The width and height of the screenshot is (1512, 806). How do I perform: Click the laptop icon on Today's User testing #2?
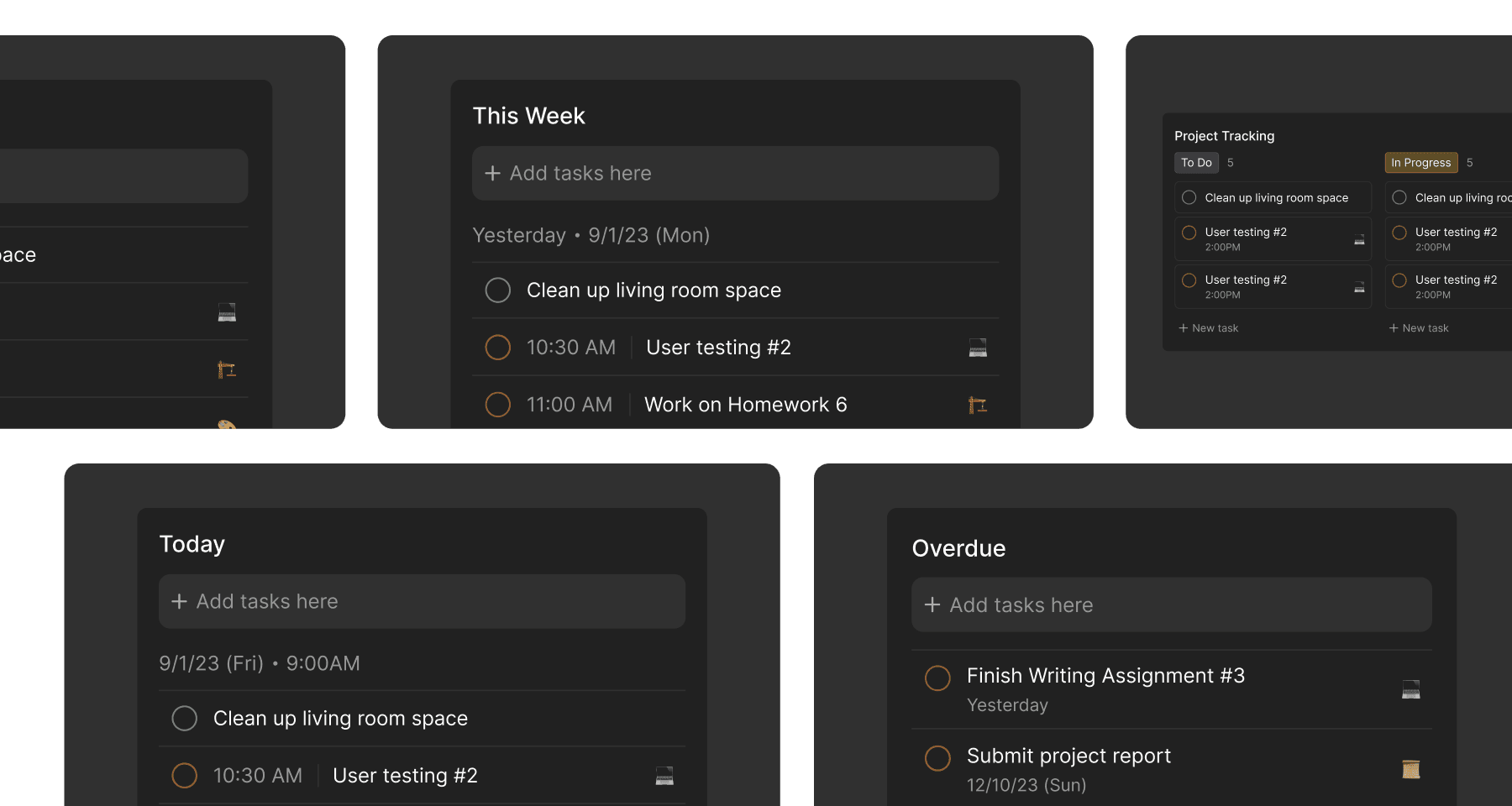(664, 776)
